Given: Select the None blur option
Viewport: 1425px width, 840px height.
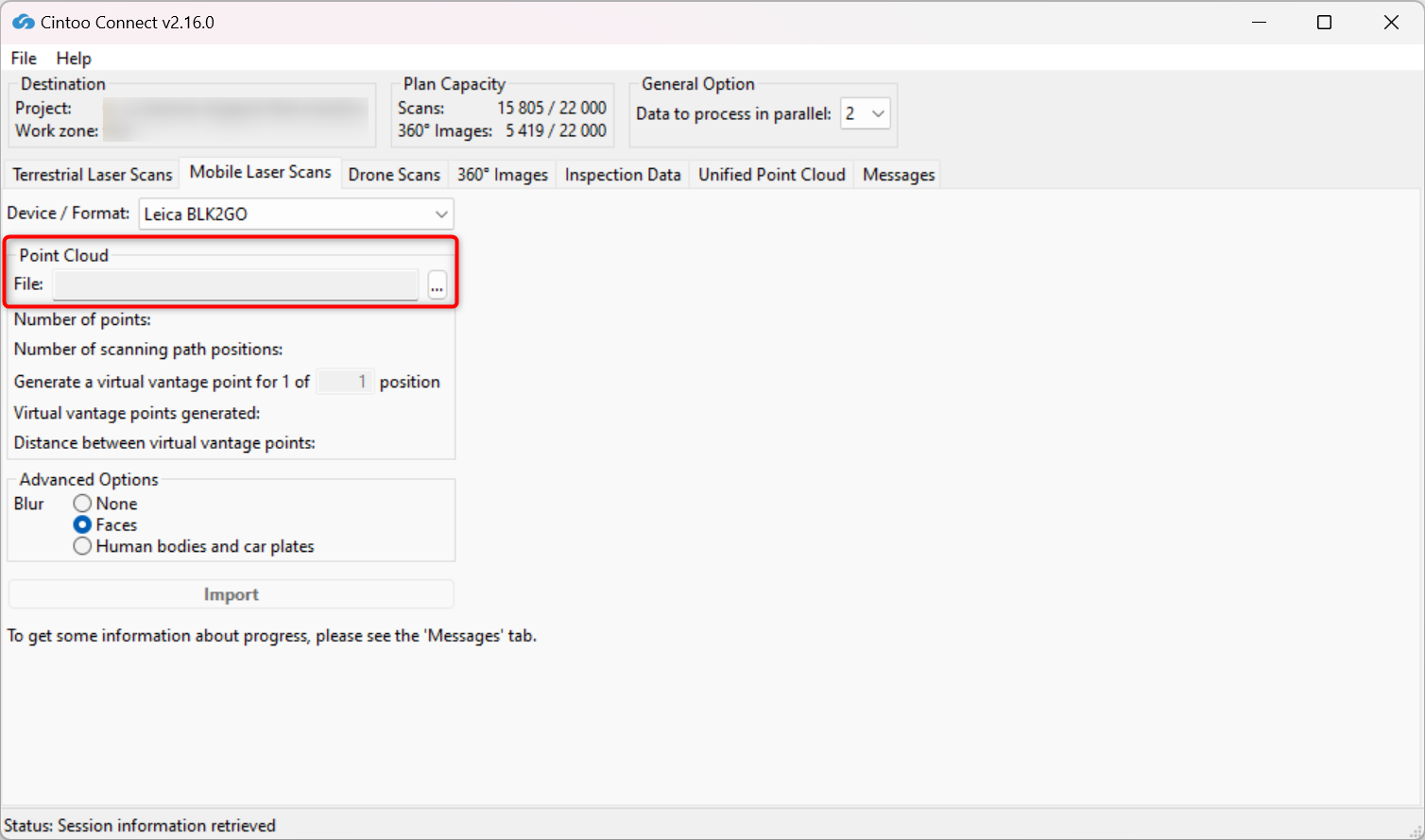Looking at the screenshot, I should (x=106, y=504).
